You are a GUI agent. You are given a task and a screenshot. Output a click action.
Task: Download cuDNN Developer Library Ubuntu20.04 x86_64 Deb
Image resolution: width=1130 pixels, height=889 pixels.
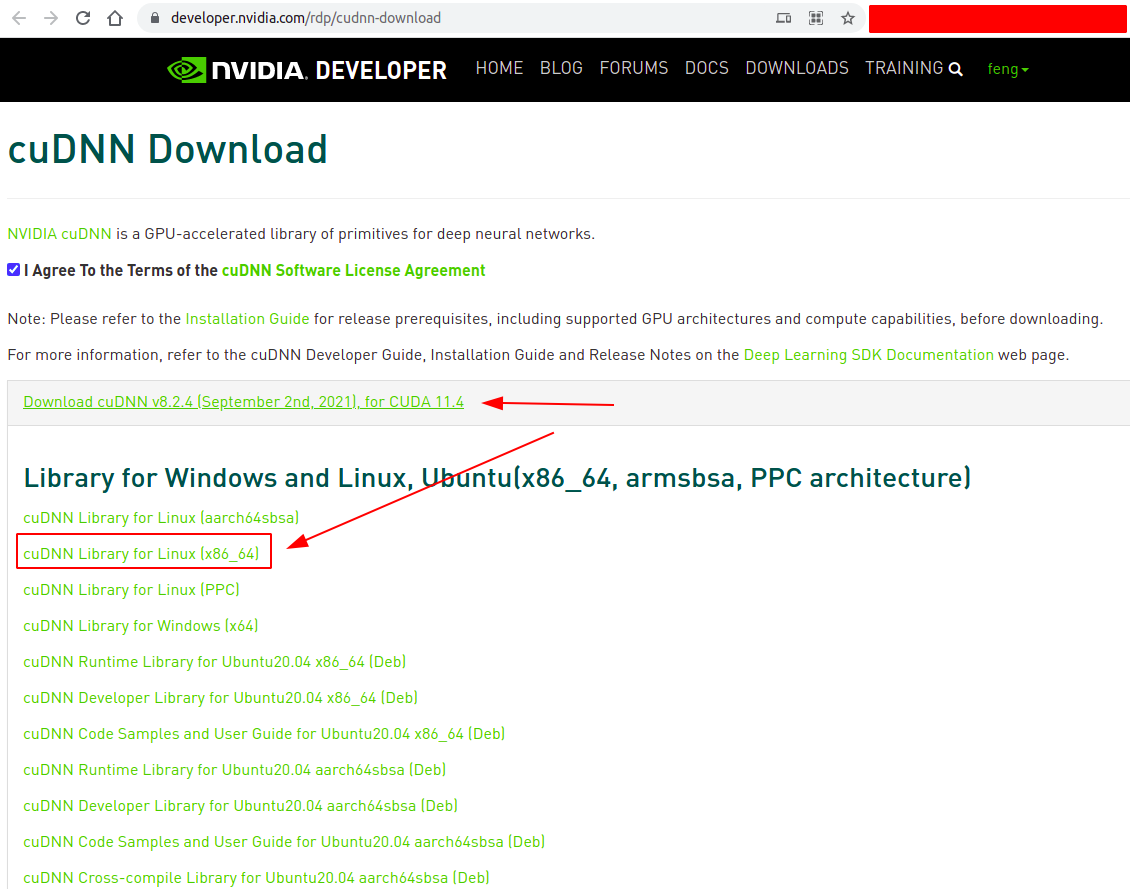(x=221, y=698)
